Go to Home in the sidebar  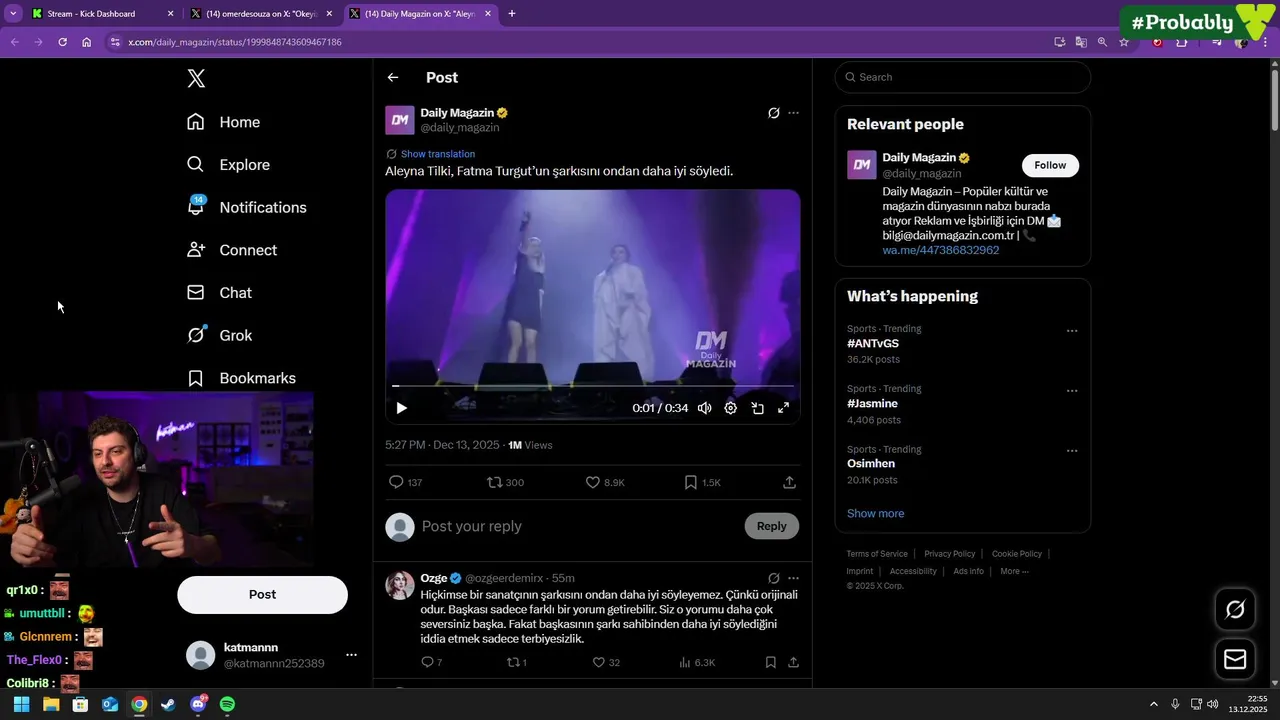(224, 122)
